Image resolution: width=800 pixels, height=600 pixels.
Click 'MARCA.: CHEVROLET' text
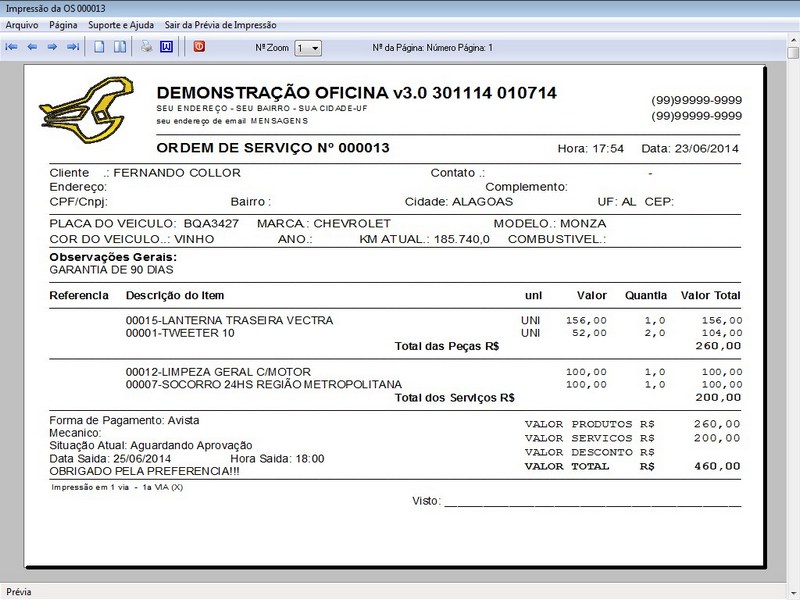pyautogui.click(x=324, y=223)
